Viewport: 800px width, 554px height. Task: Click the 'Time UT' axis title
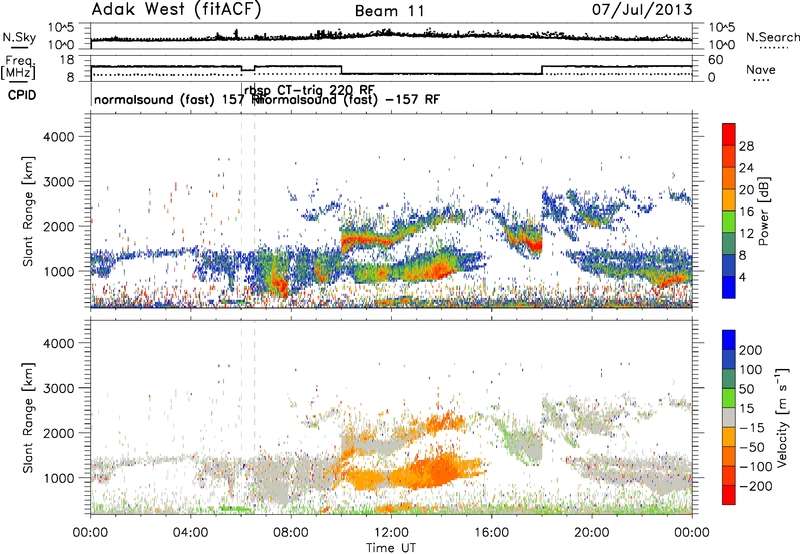[x=391, y=548]
